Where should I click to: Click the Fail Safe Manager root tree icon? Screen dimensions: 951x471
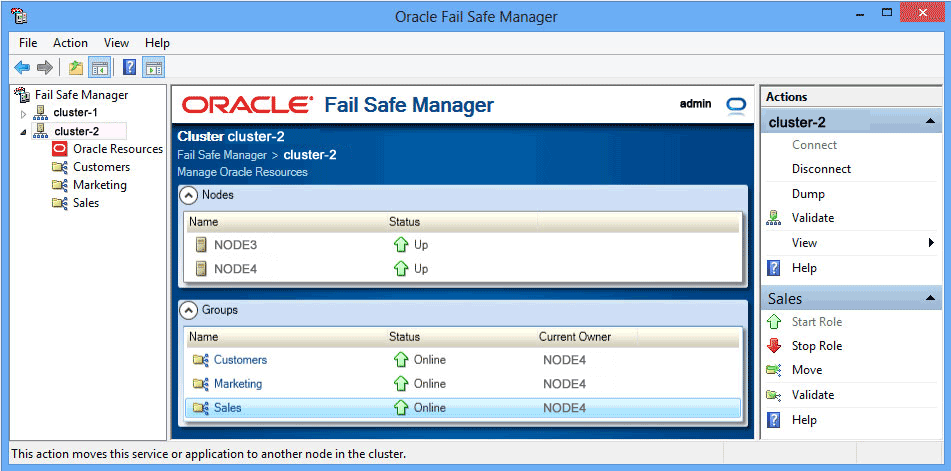tap(22, 95)
